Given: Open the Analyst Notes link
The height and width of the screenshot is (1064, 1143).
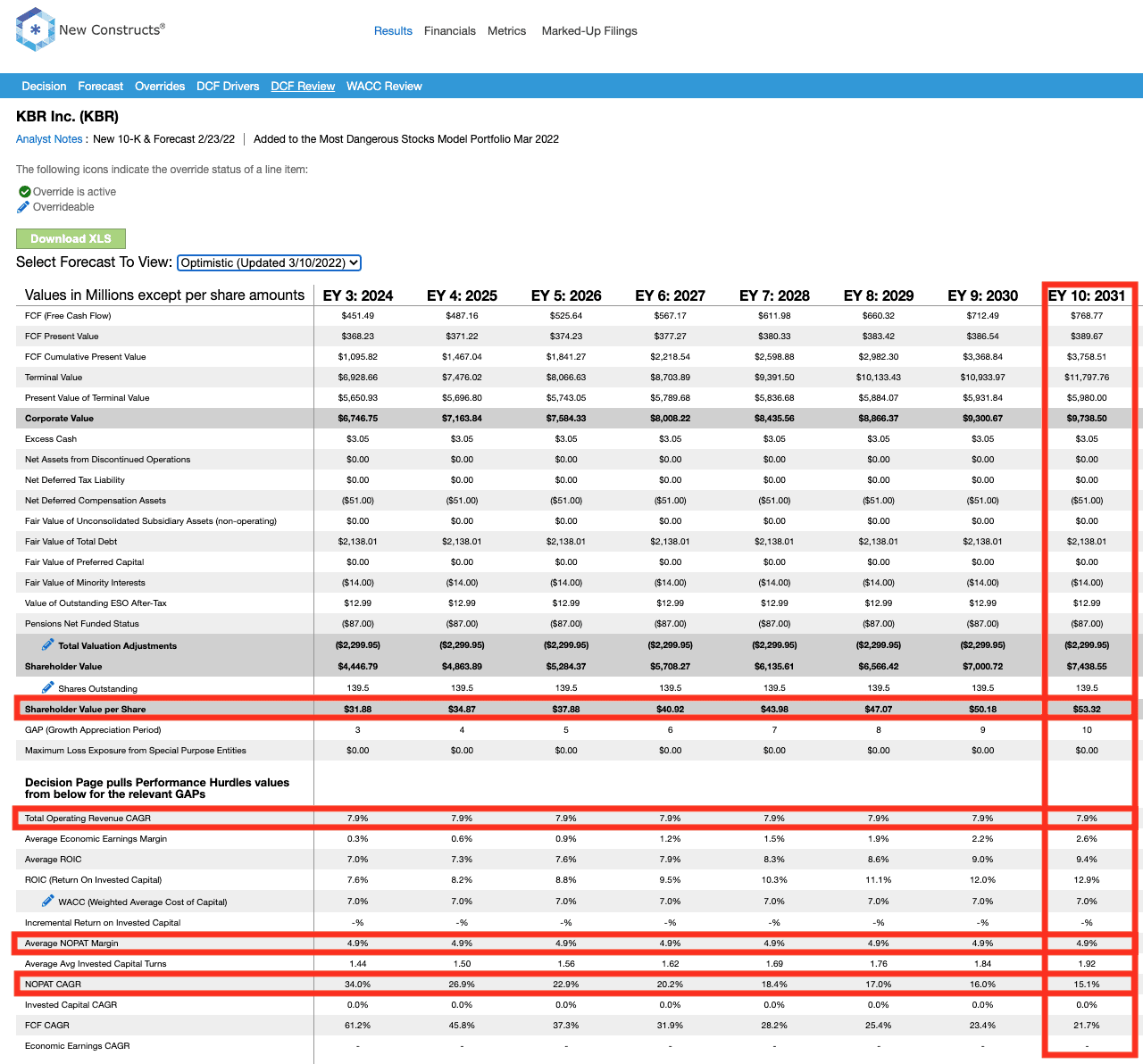Looking at the screenshot, I should point(49,139).
